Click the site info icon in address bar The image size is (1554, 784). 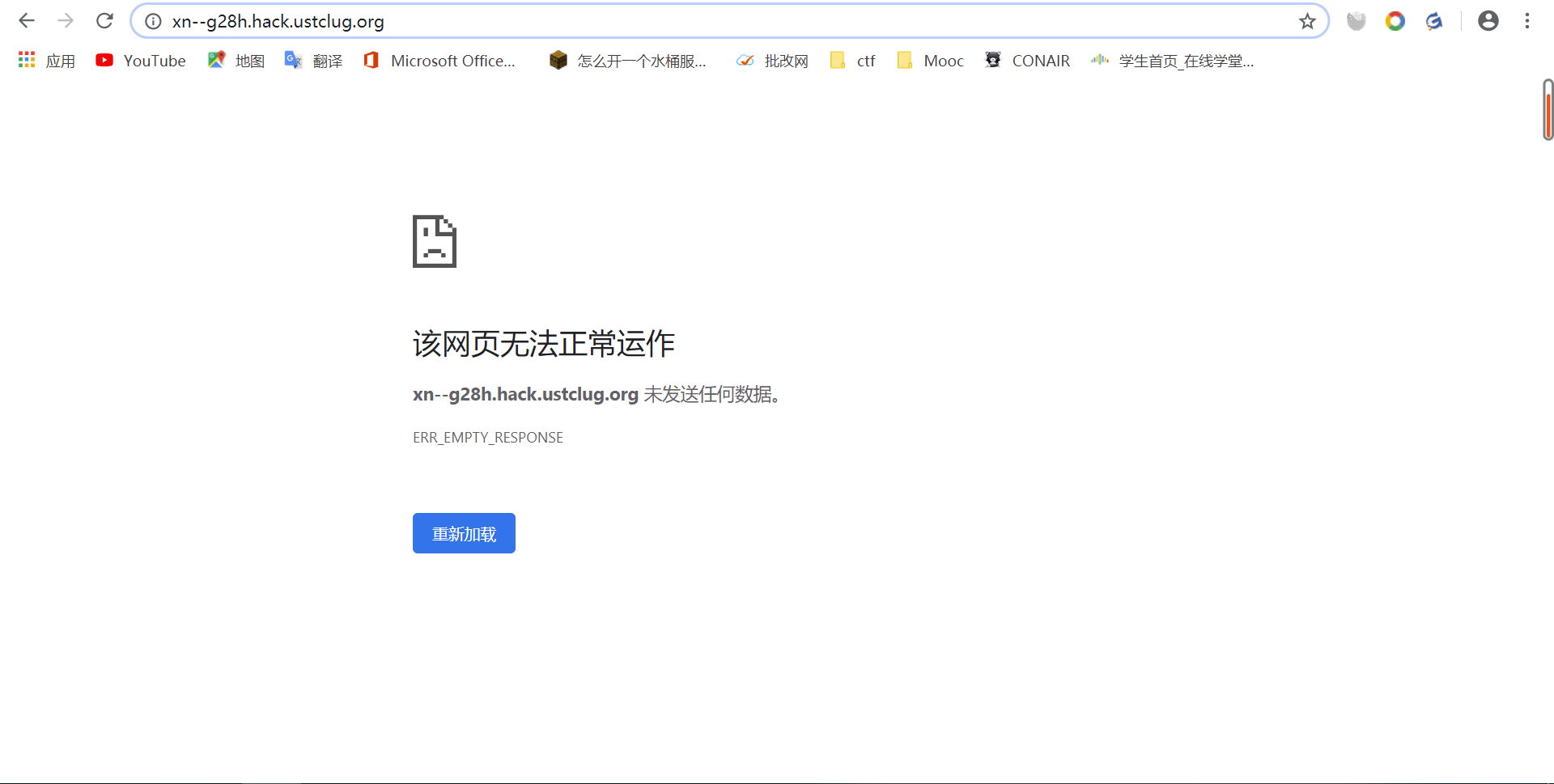(152, 21)
